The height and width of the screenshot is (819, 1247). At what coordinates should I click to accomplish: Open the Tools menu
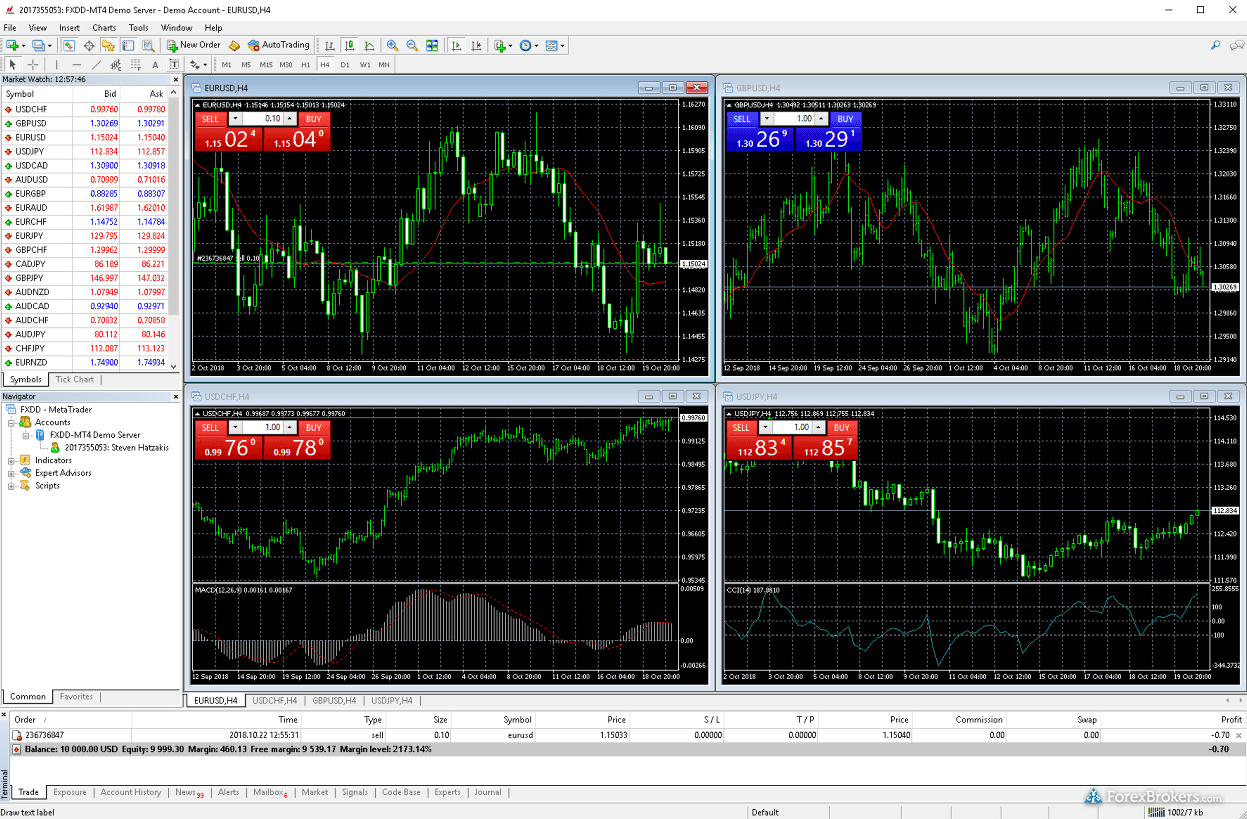[x=139, y=28]
